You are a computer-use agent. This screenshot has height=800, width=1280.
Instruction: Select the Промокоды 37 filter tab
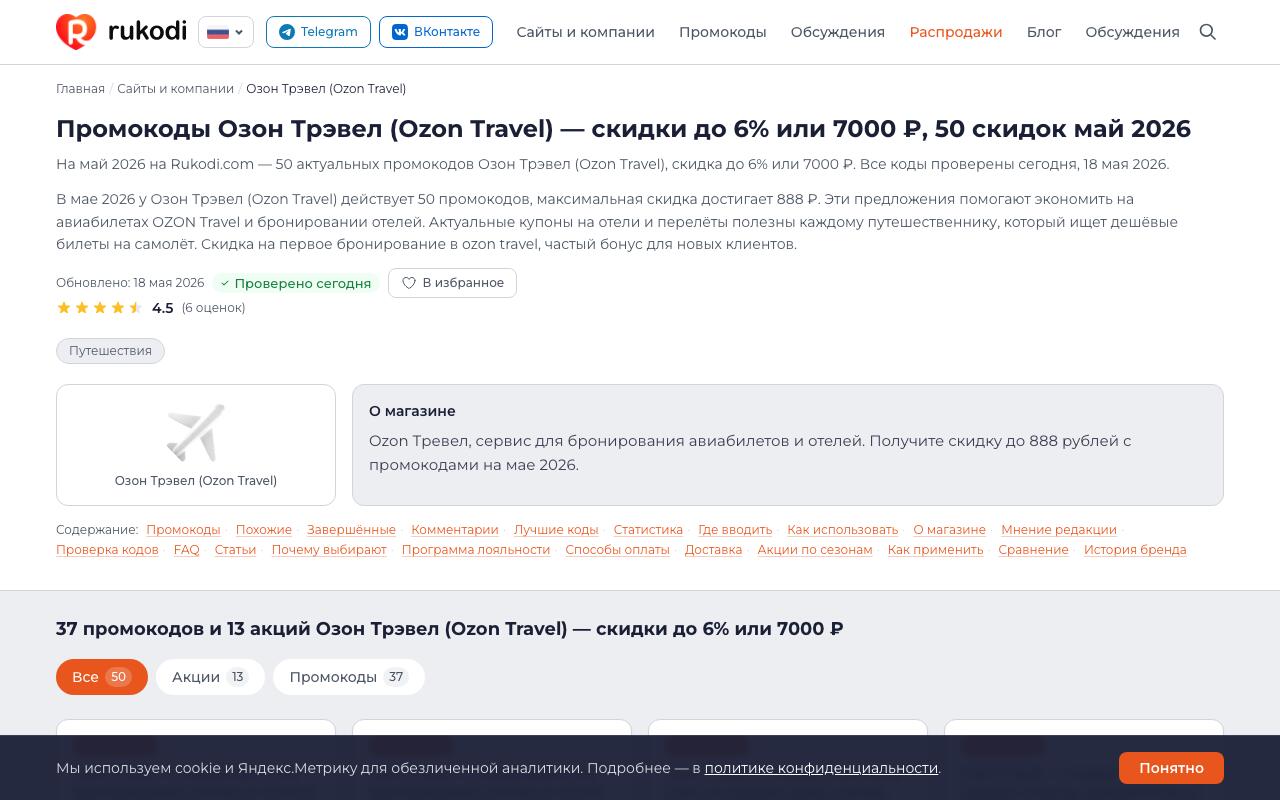click(349, 677)
